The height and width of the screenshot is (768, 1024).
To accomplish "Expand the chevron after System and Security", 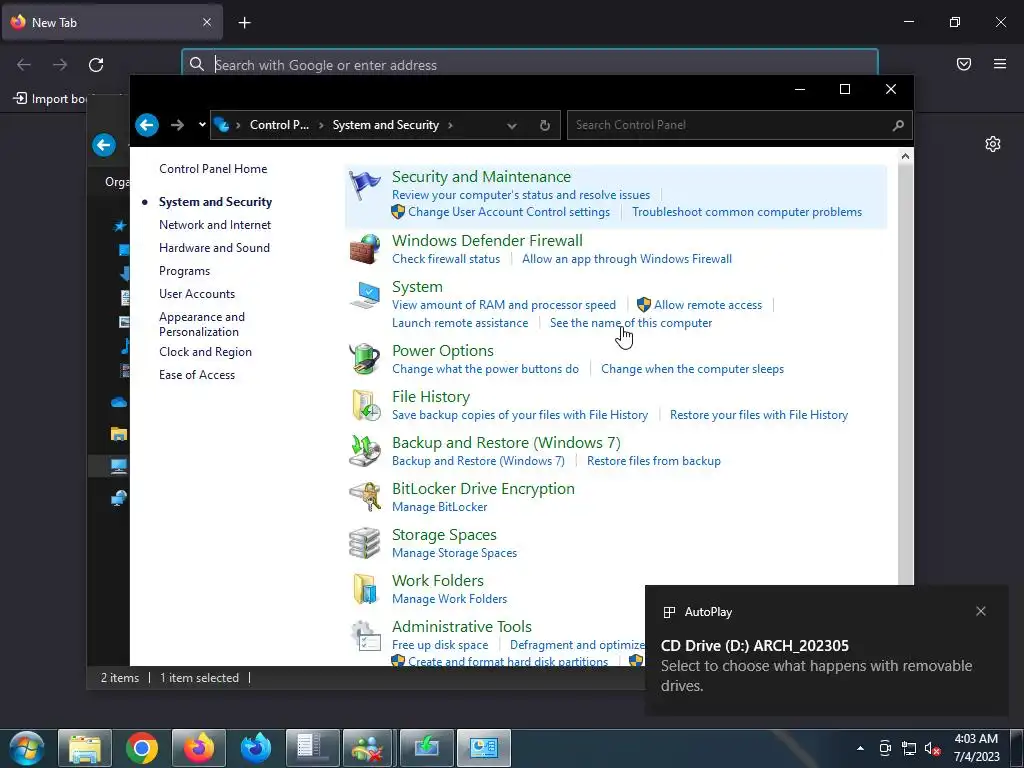I will [450, 125].
